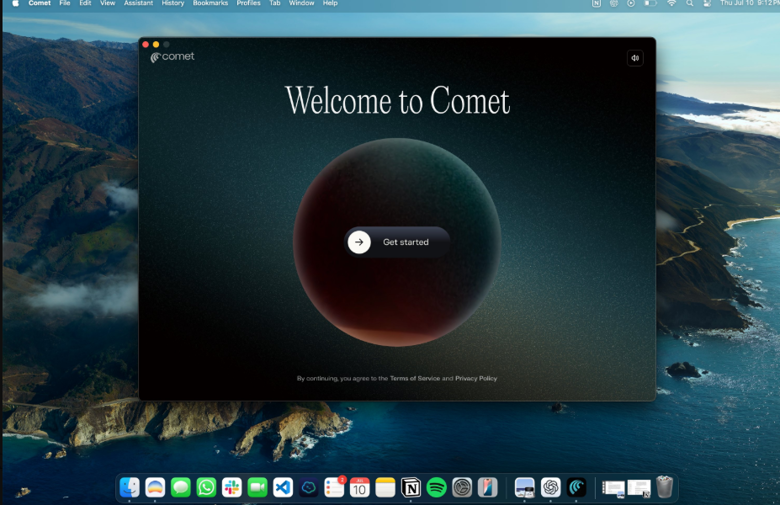Open the Tab menu
Viewport: 780px width, 505px height.
pyautogui.click(x=275, y=3)
